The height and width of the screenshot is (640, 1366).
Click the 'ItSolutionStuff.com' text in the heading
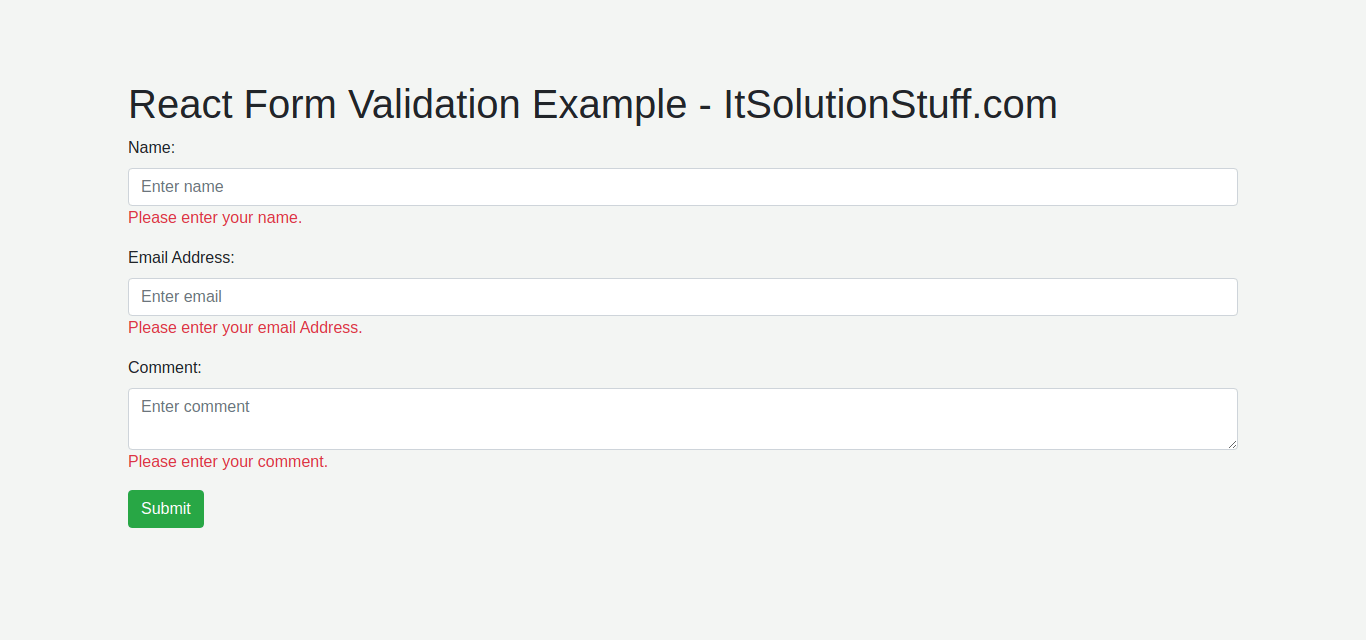coord(889,104)
